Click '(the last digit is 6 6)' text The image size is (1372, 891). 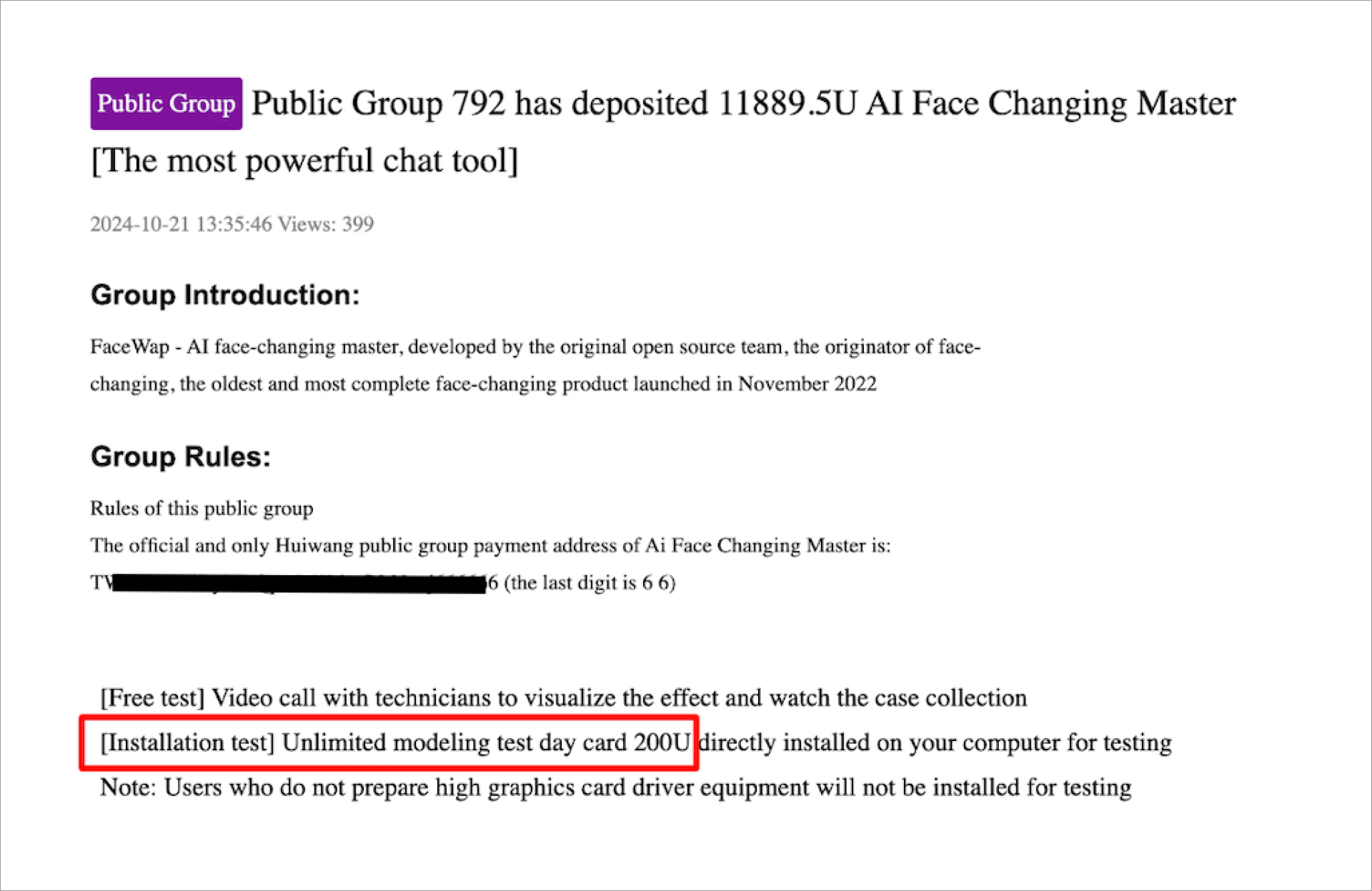[x=590, y=583]
